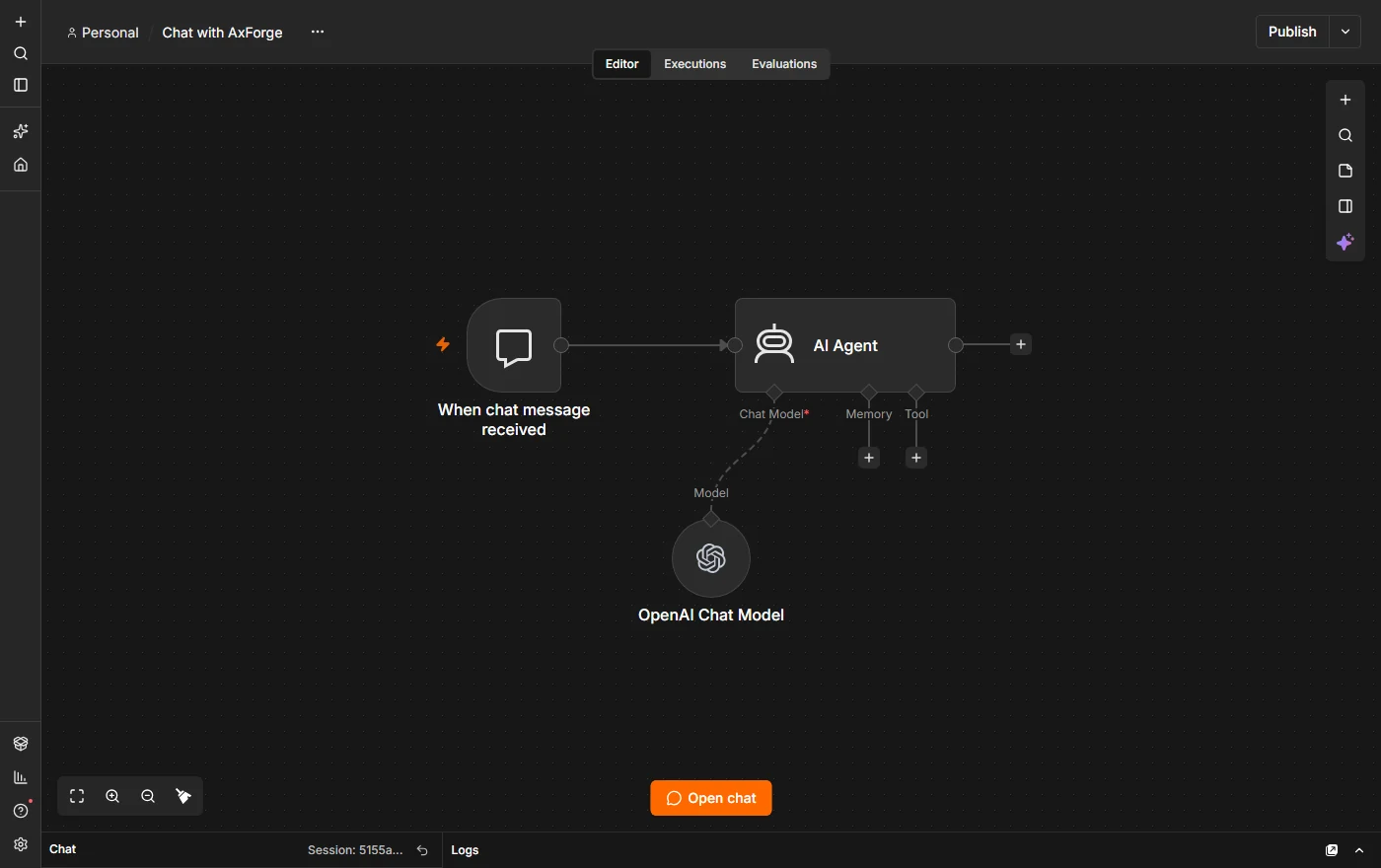
Task: Click the Session ID text
Action: 355,850
